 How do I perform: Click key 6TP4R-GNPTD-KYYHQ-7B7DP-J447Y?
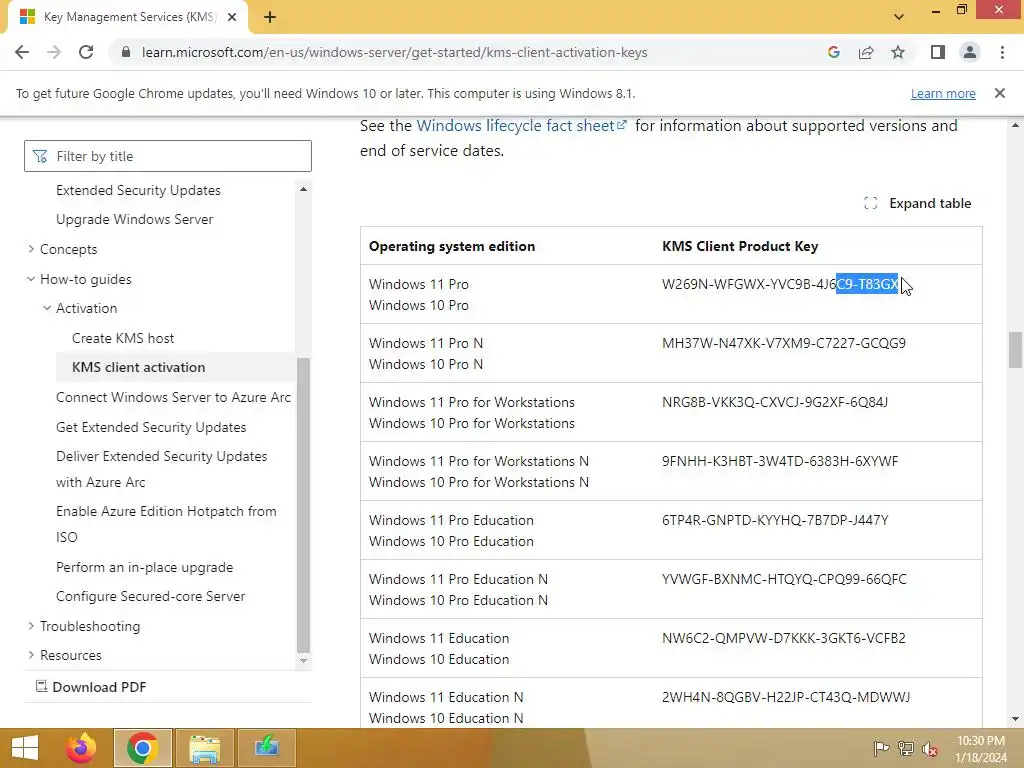point(775,520)
